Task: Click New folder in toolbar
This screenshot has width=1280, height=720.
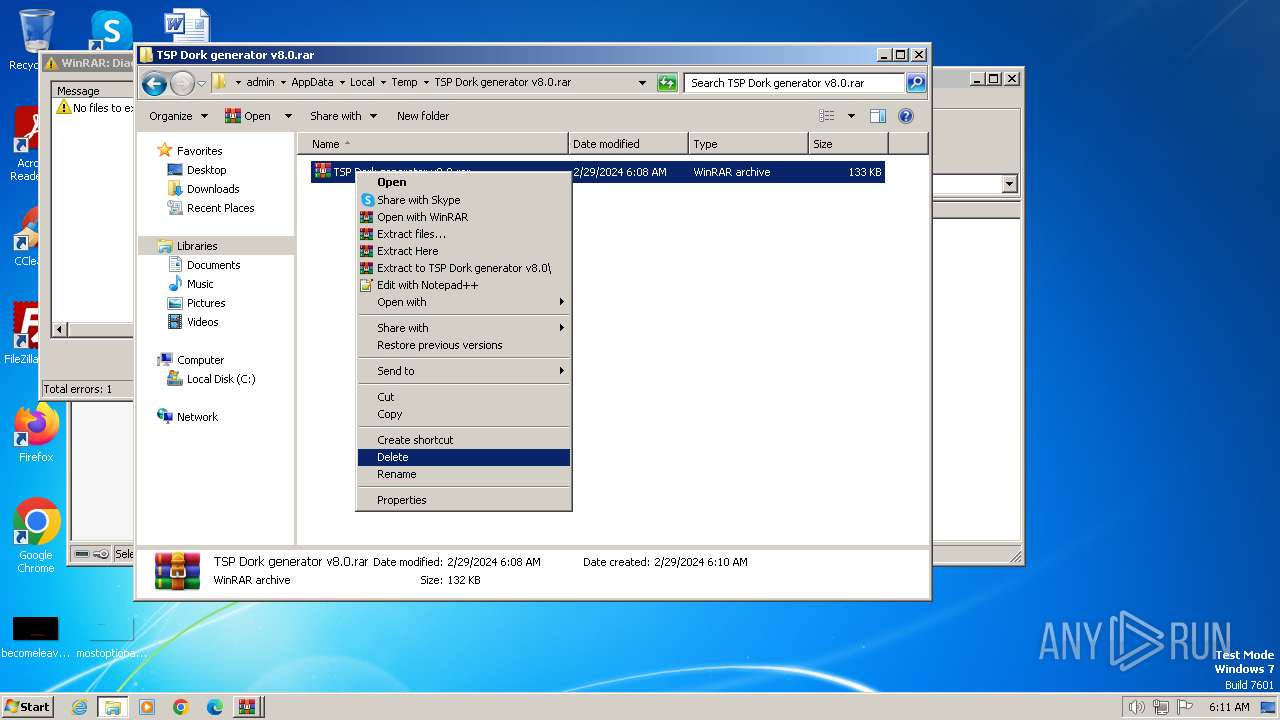Action: [423, 116]
